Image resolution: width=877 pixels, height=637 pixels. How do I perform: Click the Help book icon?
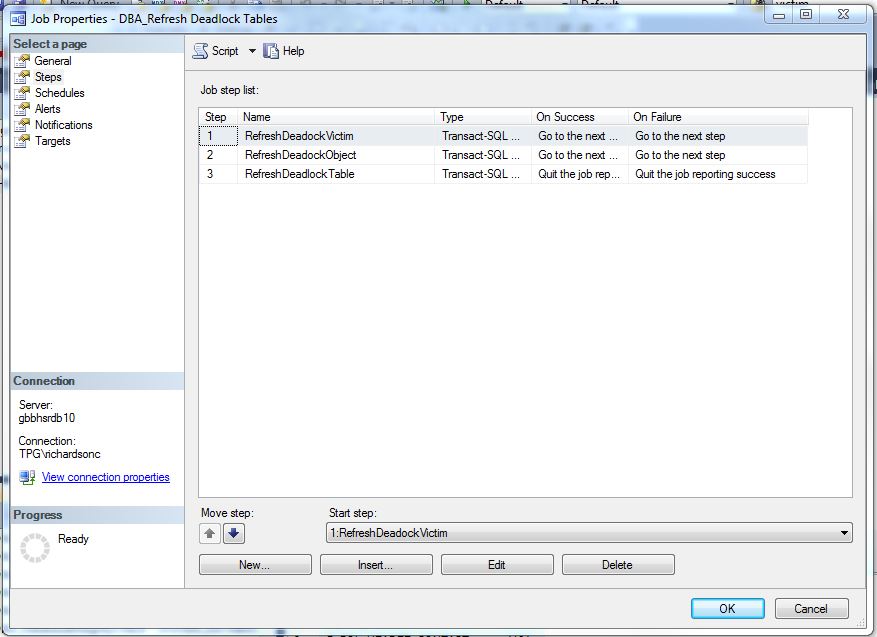pos(271,51)
